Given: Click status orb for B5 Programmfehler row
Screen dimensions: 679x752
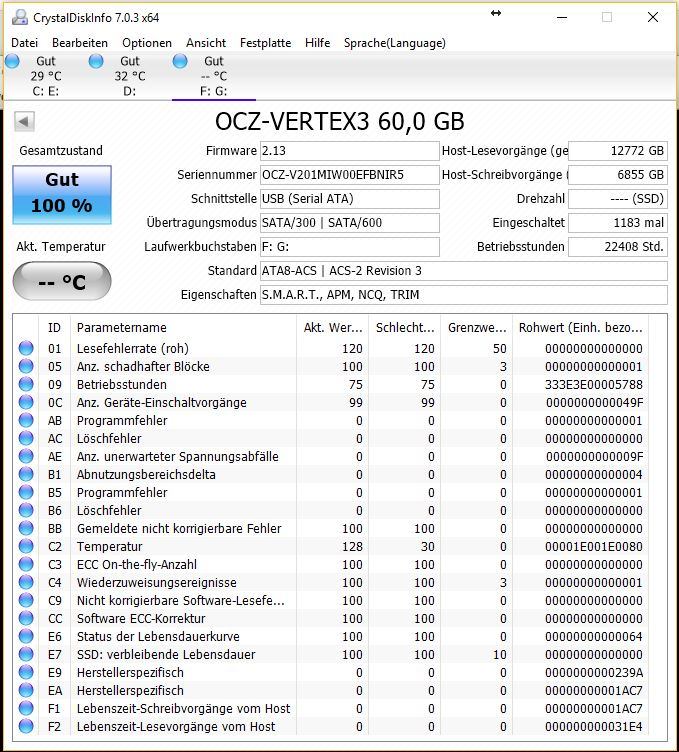Looking at the screenshot, I should coord(26,492).
